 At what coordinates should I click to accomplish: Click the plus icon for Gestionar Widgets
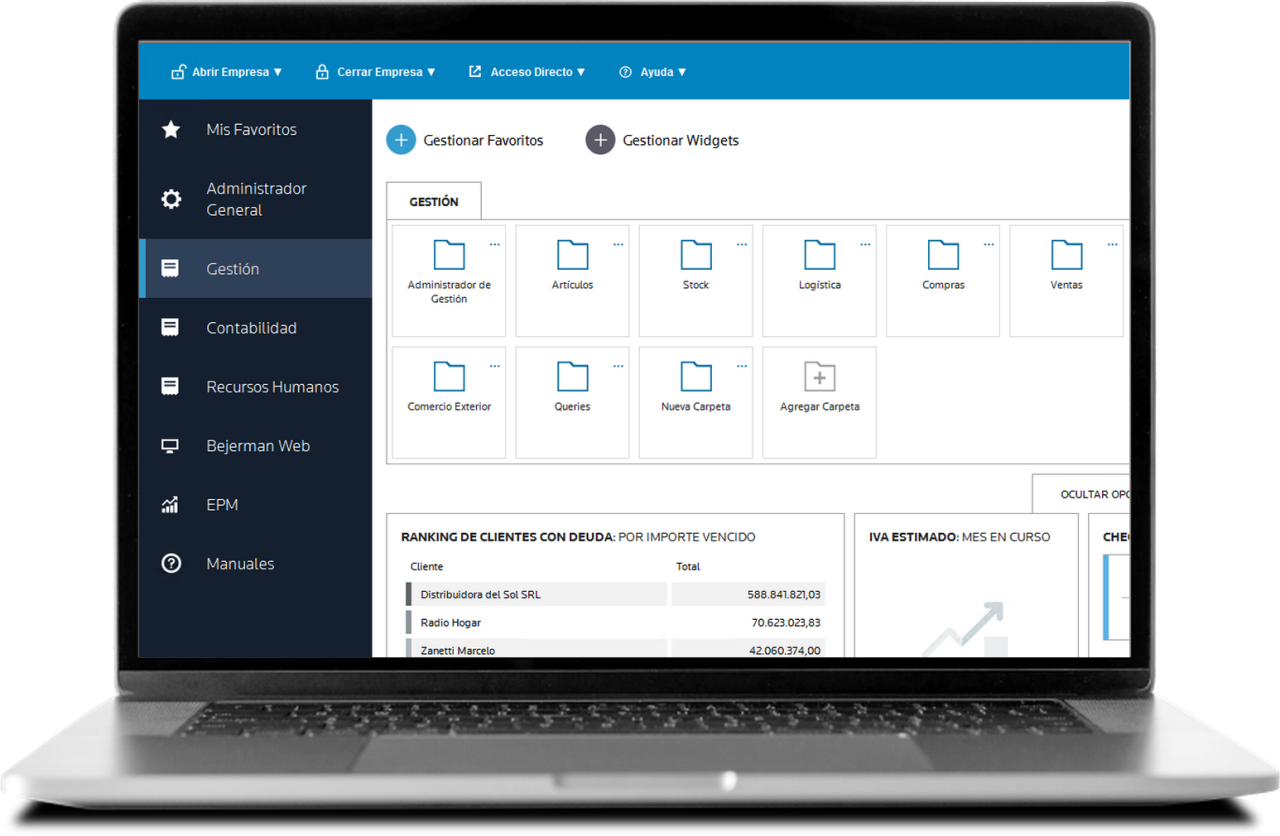click(600, 141)
